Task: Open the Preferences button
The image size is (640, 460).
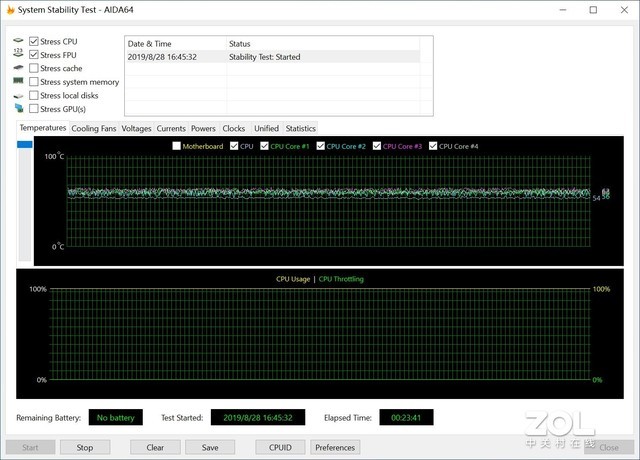Action: tap(335, 447)
